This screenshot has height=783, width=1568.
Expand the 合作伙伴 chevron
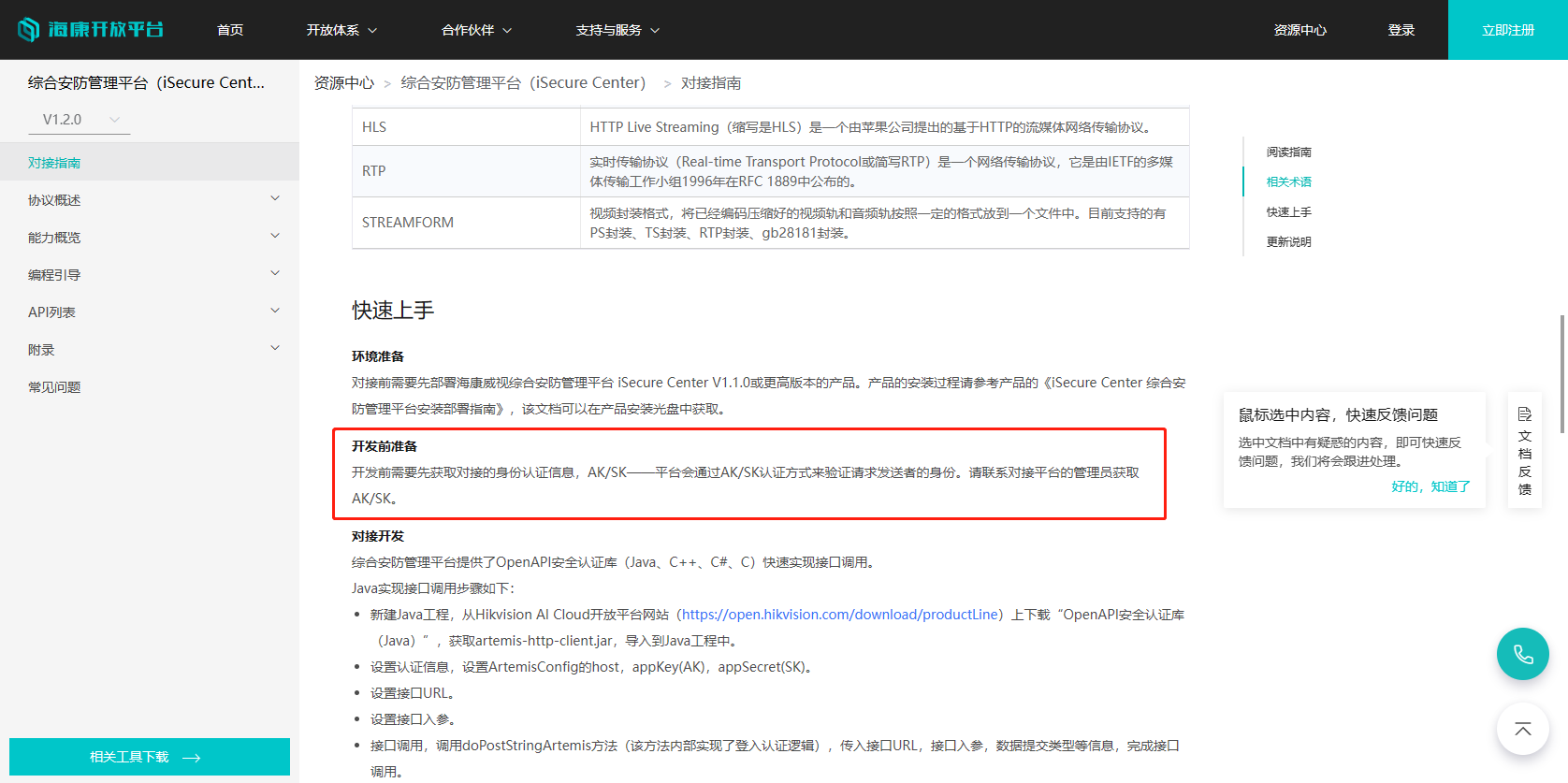[x=507, y=30]
